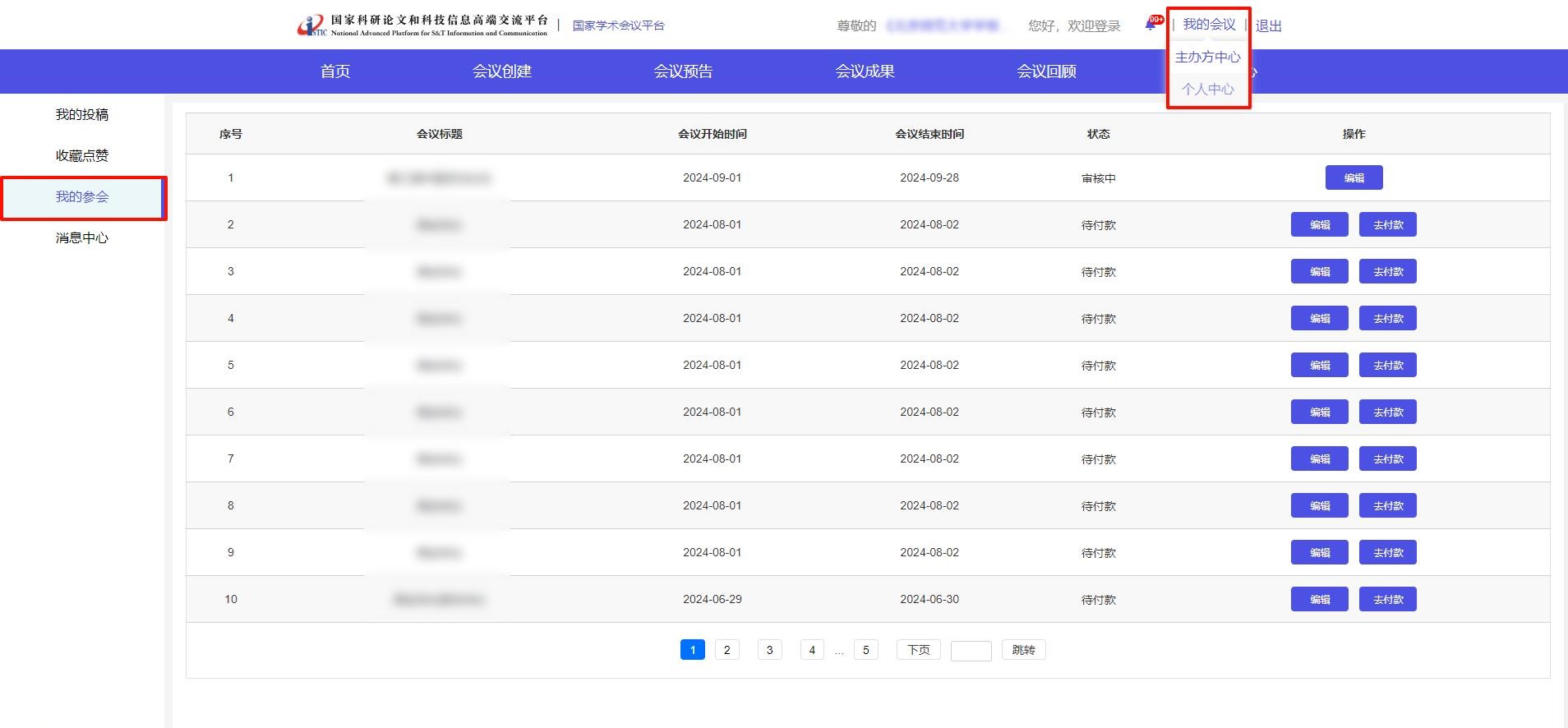Click the platform logo in the header
This screenshot has width=1568, height=728.
point(422,25)
